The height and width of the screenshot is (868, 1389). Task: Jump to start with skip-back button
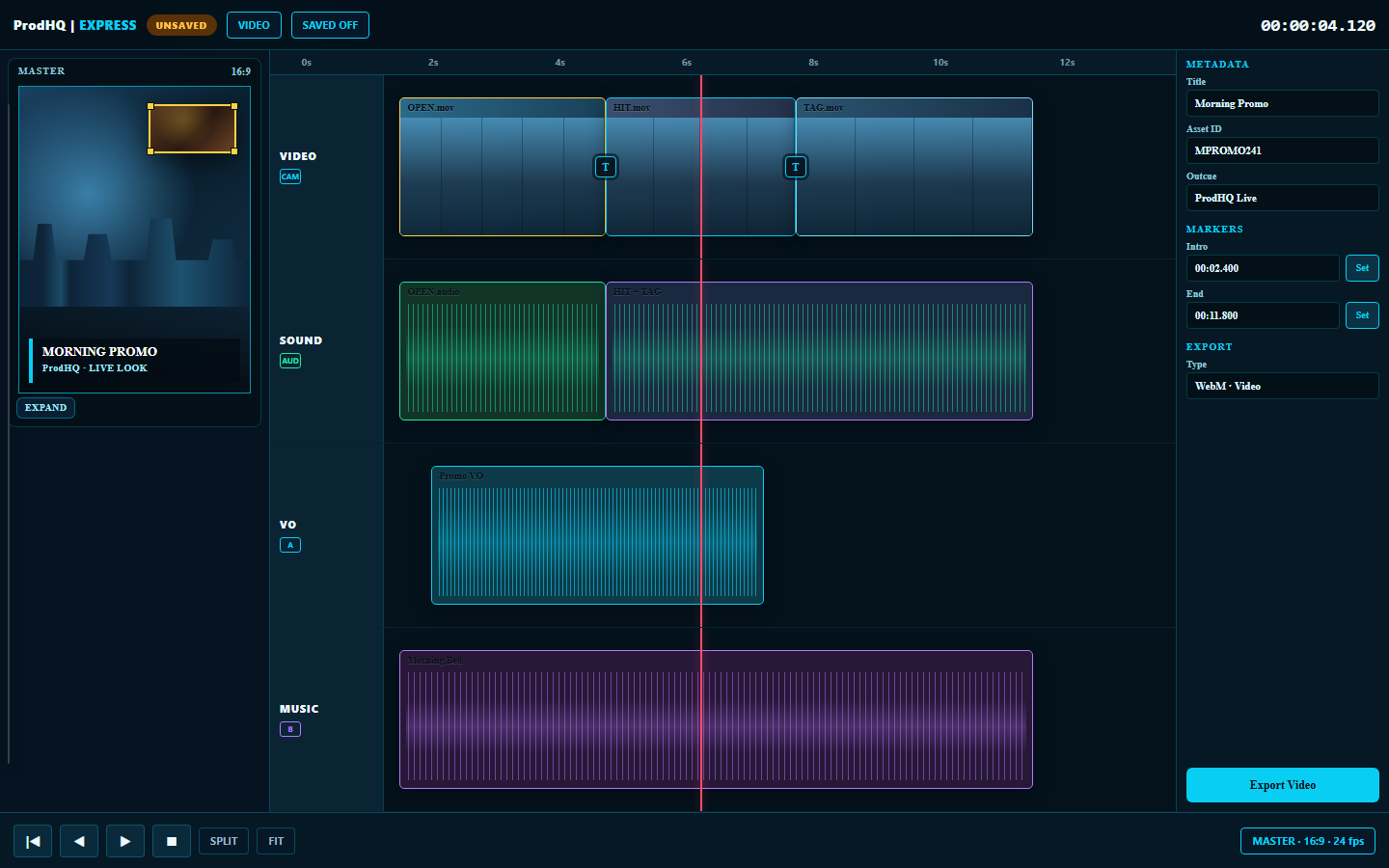[33, 841]
